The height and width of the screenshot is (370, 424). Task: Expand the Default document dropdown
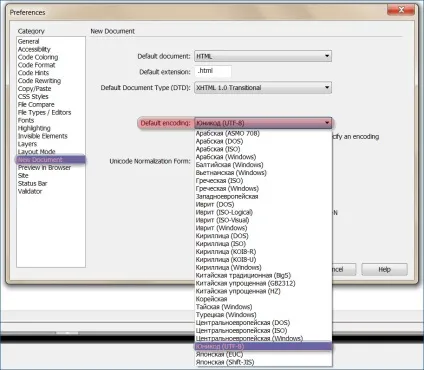coord(263,56)
